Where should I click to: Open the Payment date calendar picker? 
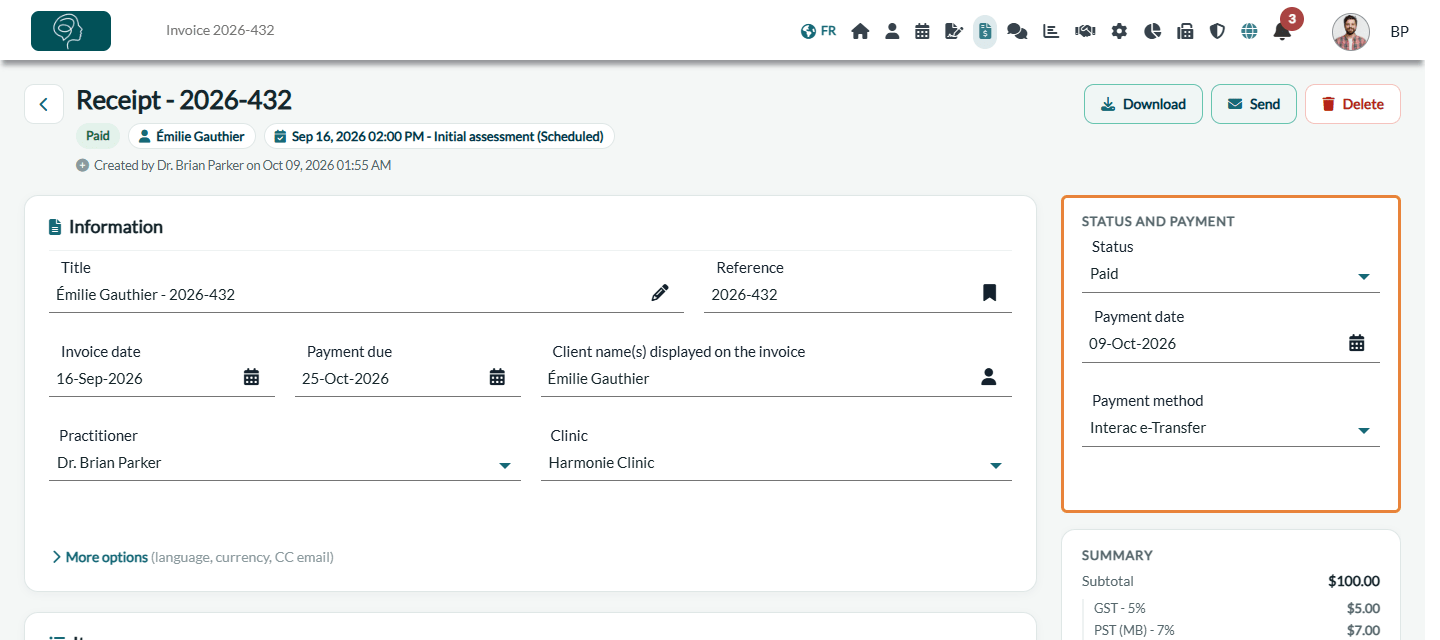pyautogui.click(x=1357, y=343)
